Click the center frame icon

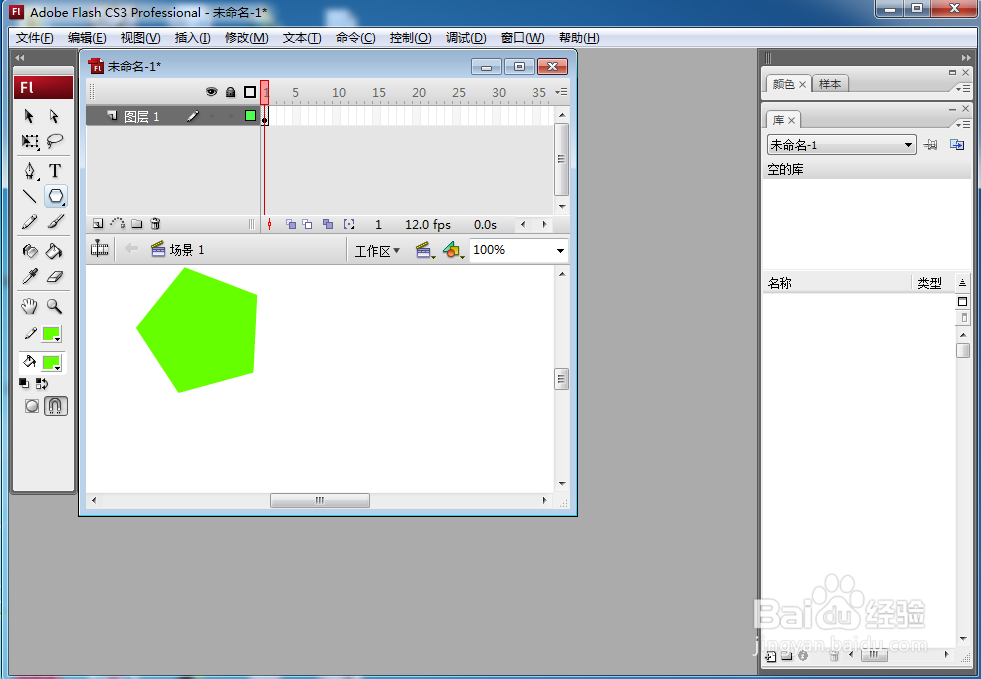[x=269, y=224]
